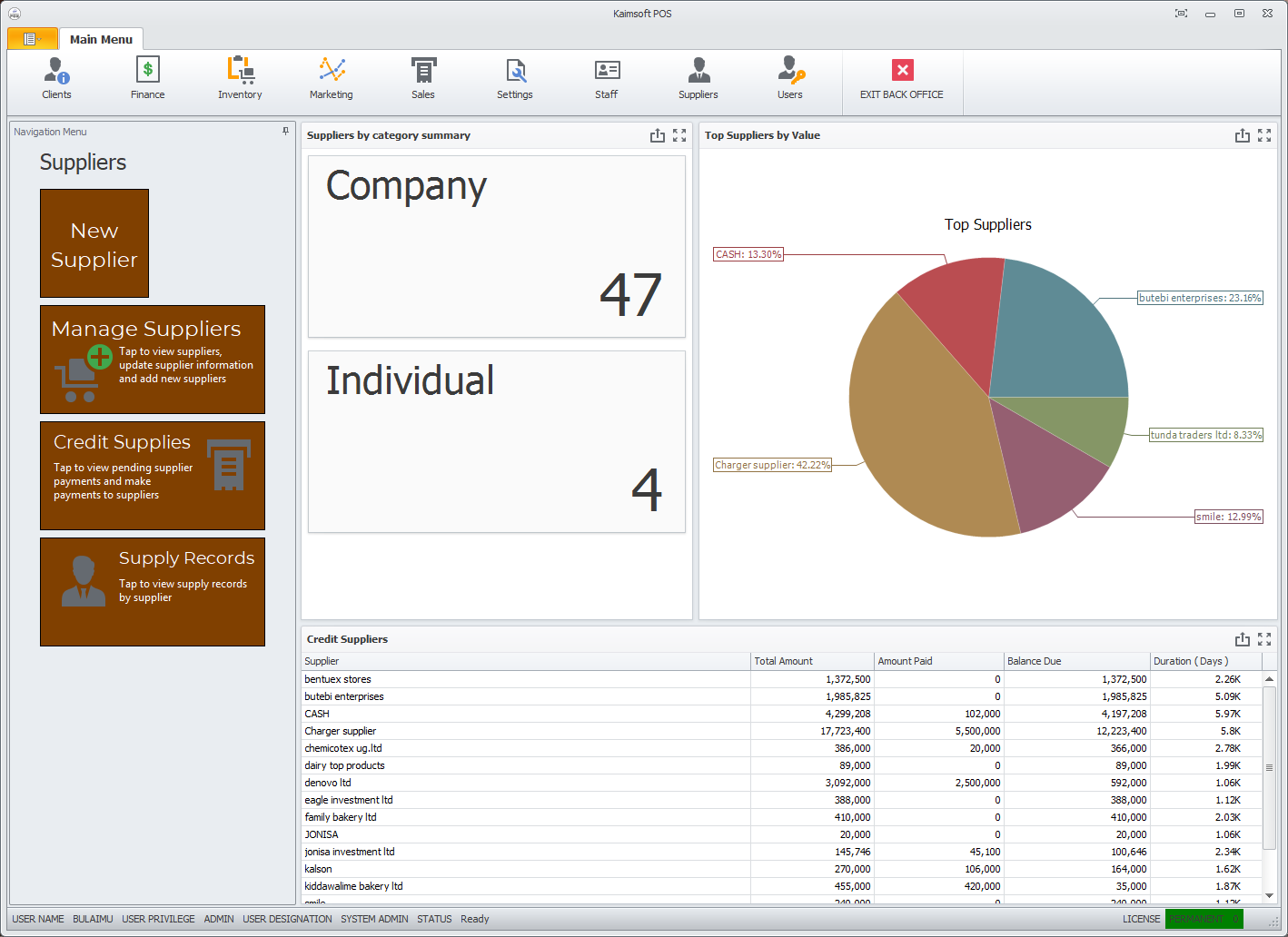Image resolution: width=1288 pixels, height=937 pixels.
Task: Select the Main Menu tab
Action: (x=101, y=39)
